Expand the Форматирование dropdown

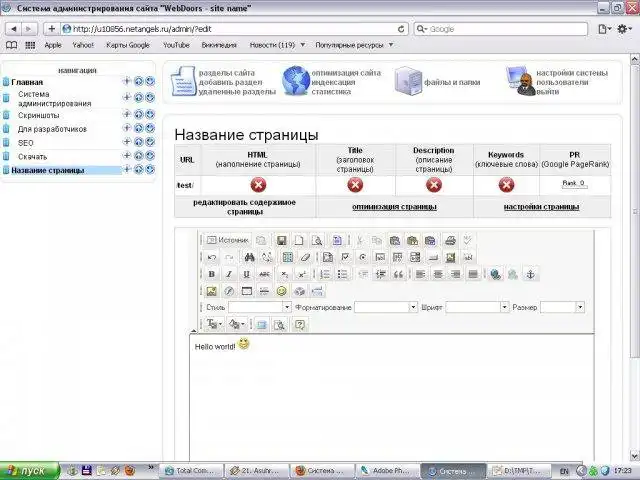click(386, 307)
